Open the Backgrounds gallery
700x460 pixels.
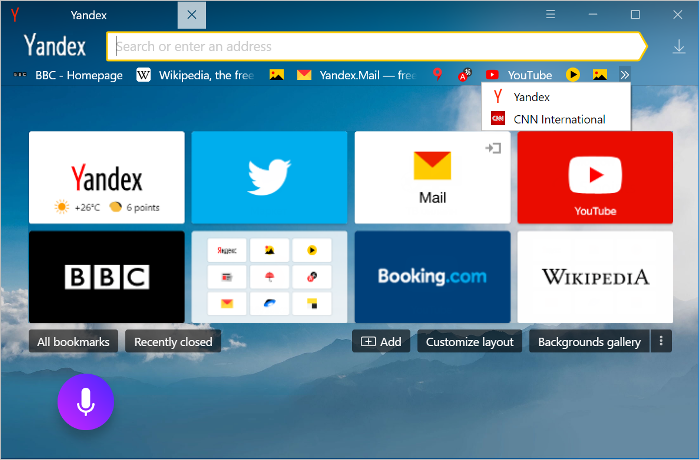pyautogui.click(x=589, y=342)
